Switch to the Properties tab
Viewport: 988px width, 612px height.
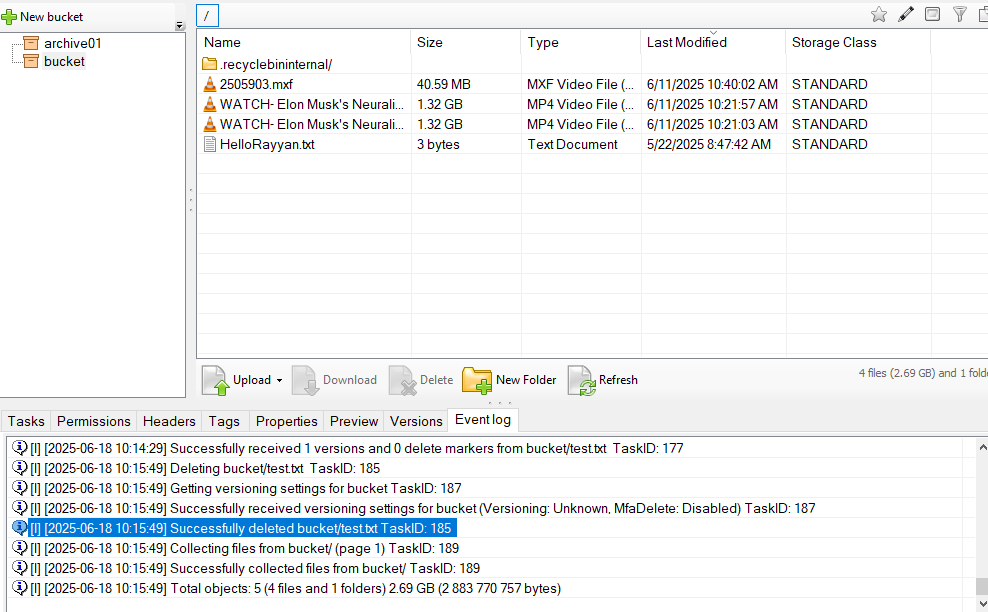pyautogui.click(x=287, y=421)
